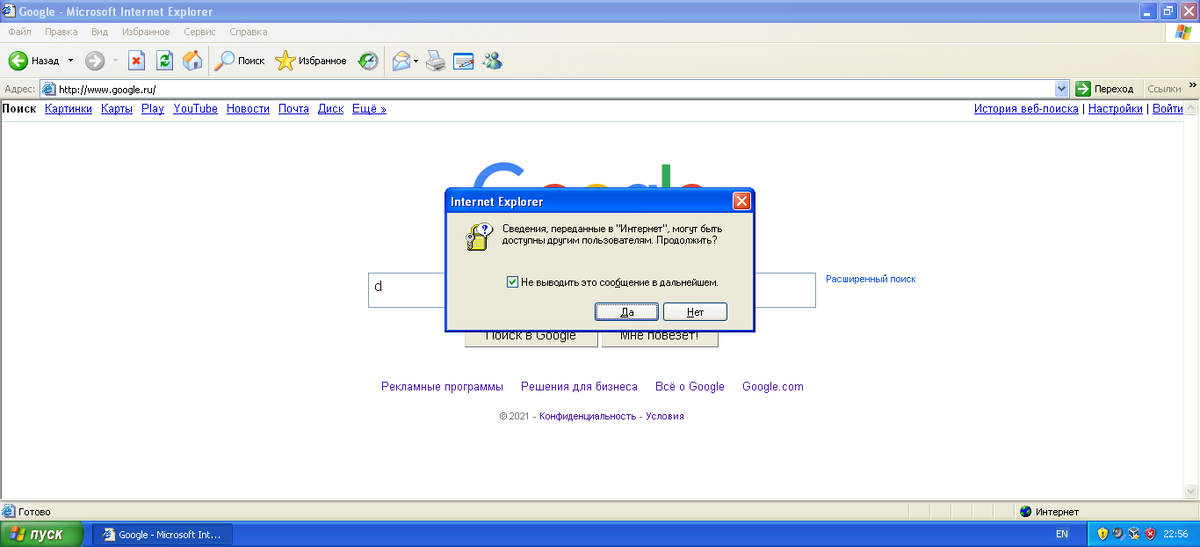
Task: Open the Google.com link
Action: pos(773,387)
